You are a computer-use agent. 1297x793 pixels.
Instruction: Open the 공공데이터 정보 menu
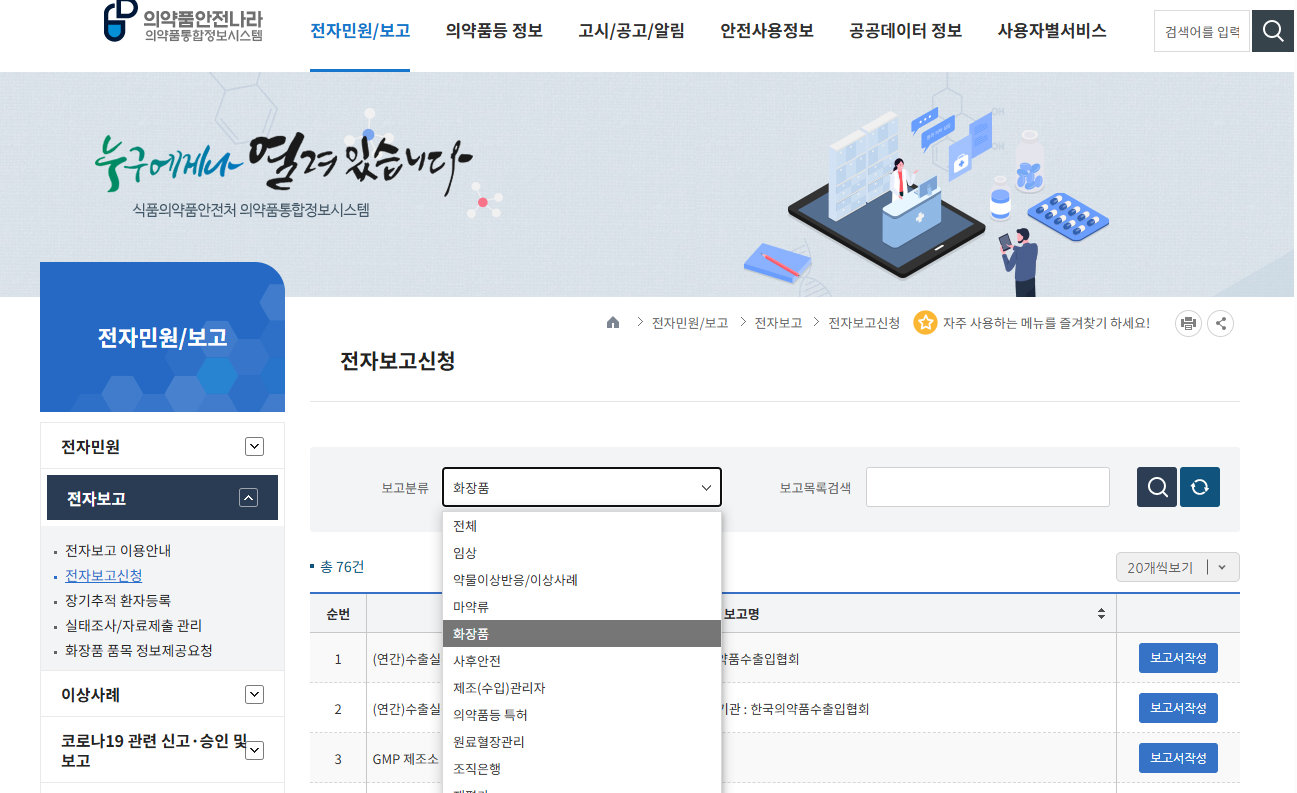(904, 31)
